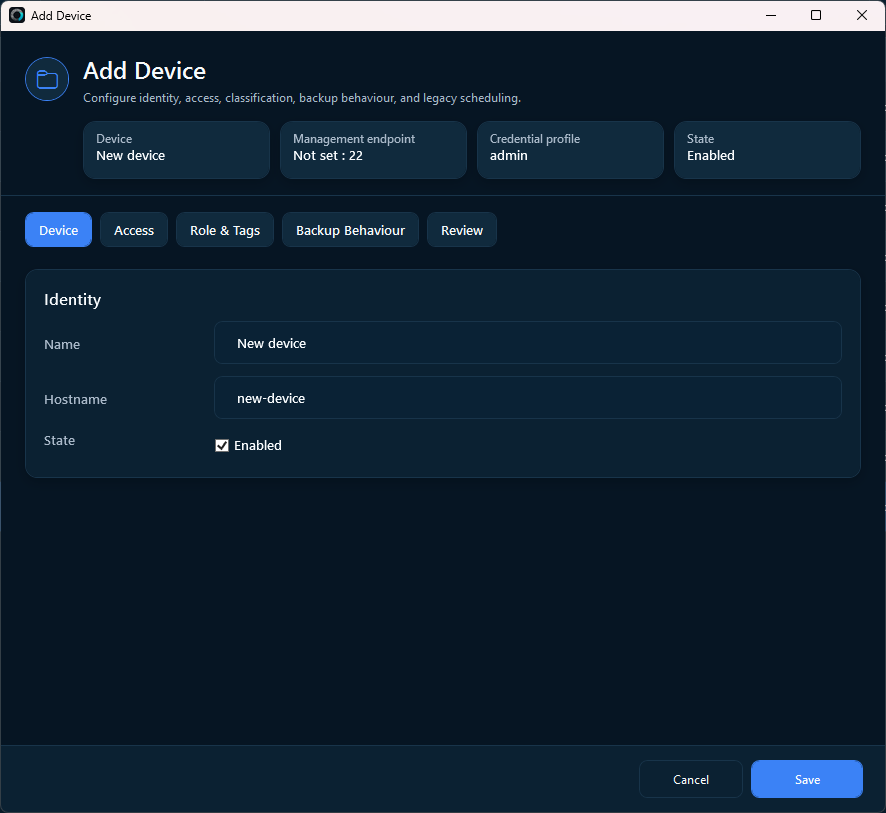Click the folder icon beside Add Device heading
Screen dimensions: 886x813
click(x=47, y=79)
